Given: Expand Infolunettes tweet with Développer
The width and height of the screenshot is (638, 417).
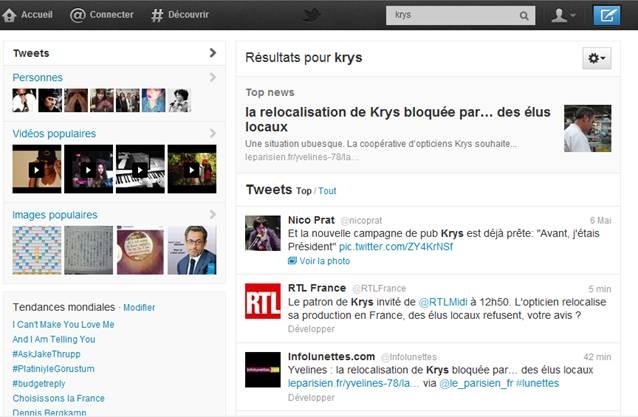Looking at the screenshot, I should pyautogui.click(x=311, y=397).
